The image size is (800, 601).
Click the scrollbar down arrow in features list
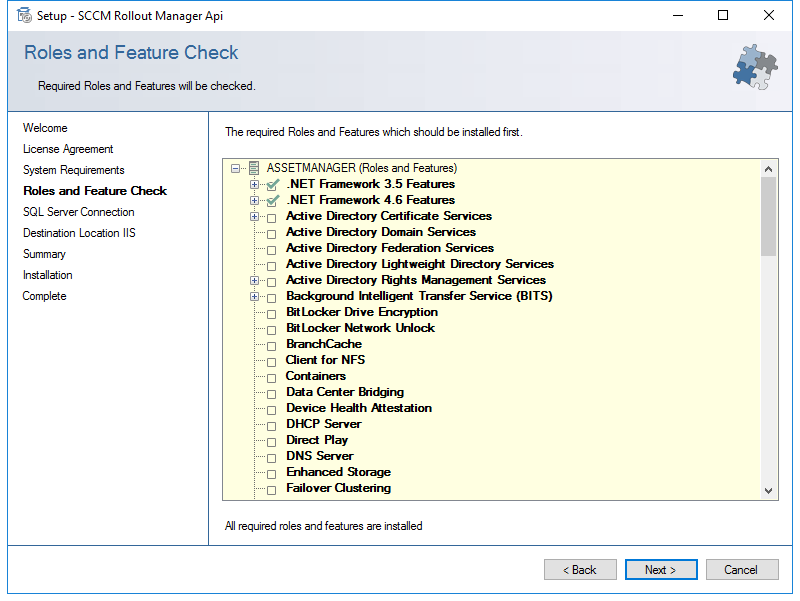click(768, 491)
